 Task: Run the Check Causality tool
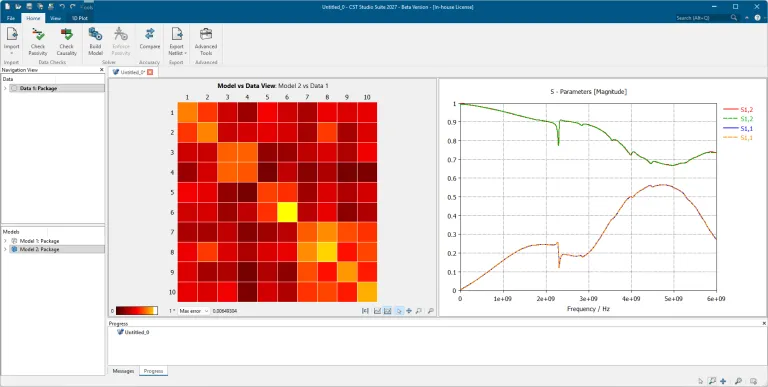[x=67, y=42]
